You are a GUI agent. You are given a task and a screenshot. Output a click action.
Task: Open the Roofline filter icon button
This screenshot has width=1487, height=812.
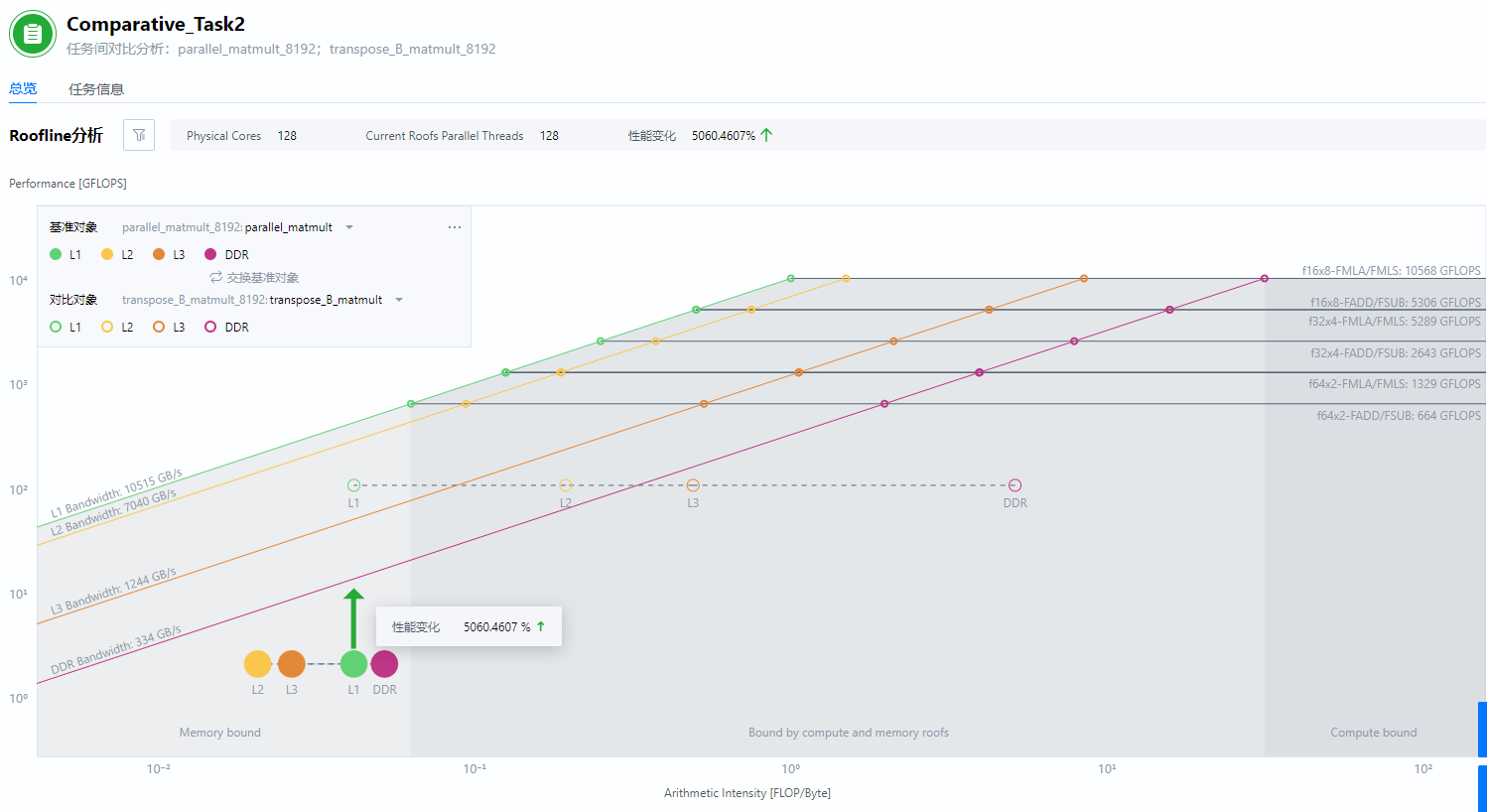coord(139,135)
